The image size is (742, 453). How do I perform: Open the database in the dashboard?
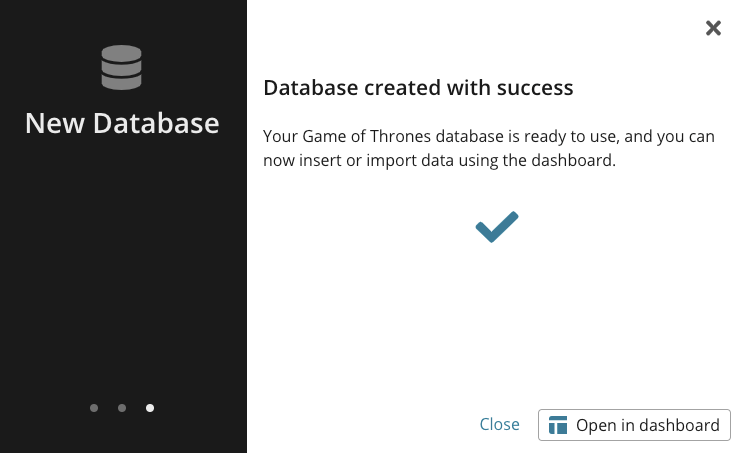pyautogui.click(x=634, y=425)
